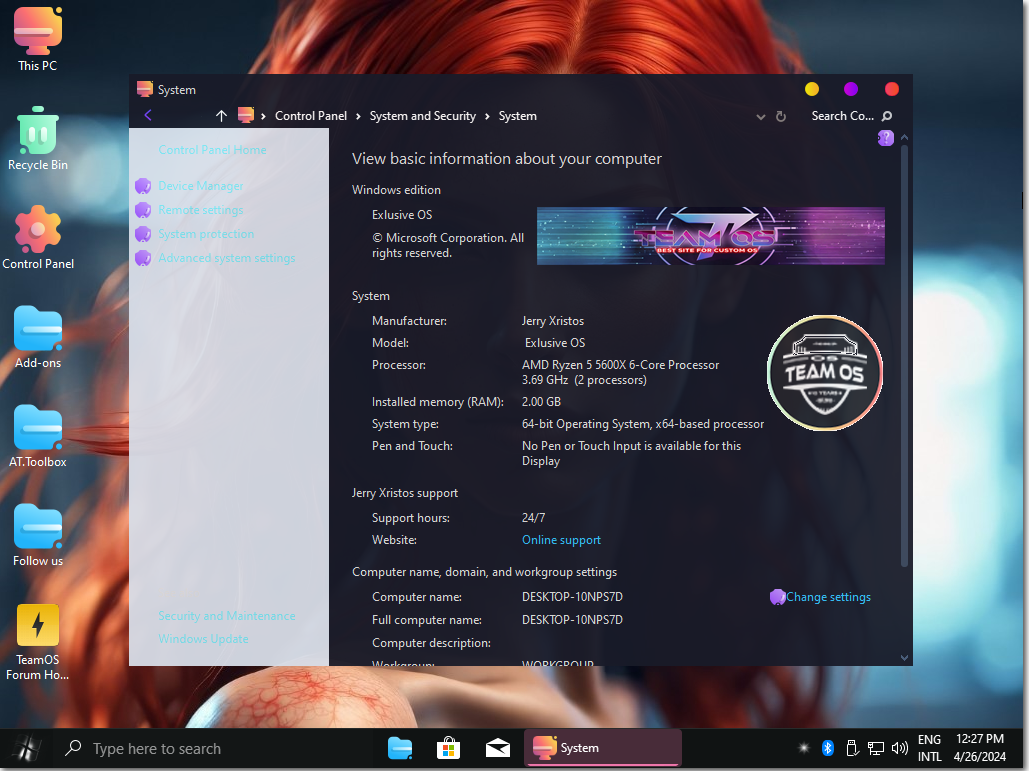Open Device Manager from the sidebar
1029x771 pixels.
(x=201, y=186)
